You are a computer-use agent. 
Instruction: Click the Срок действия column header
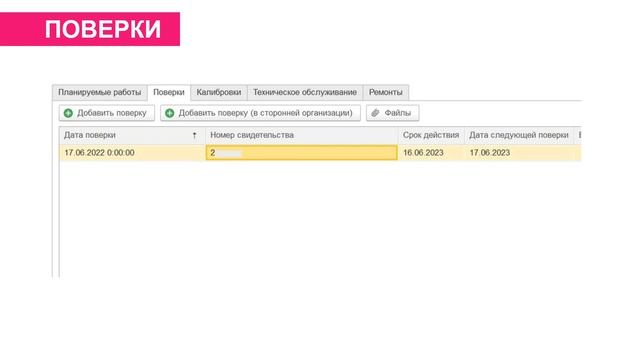pos(431,135)
